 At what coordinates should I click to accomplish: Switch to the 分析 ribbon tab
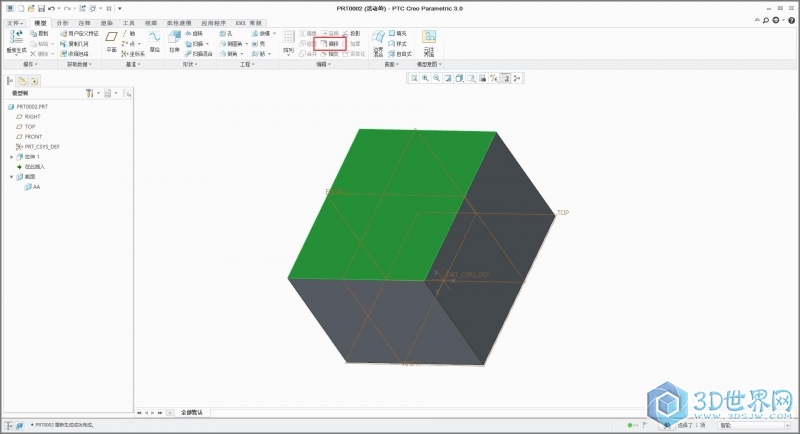coord(62,23)
